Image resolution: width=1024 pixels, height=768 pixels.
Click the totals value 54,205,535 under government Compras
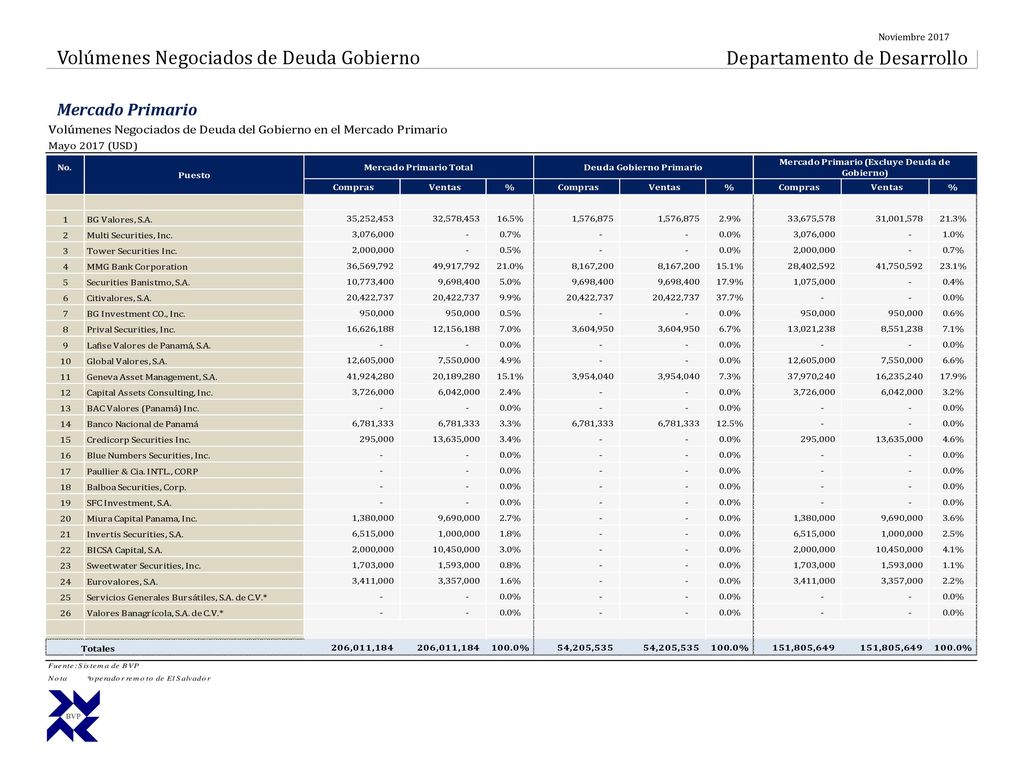coord(585,648)
